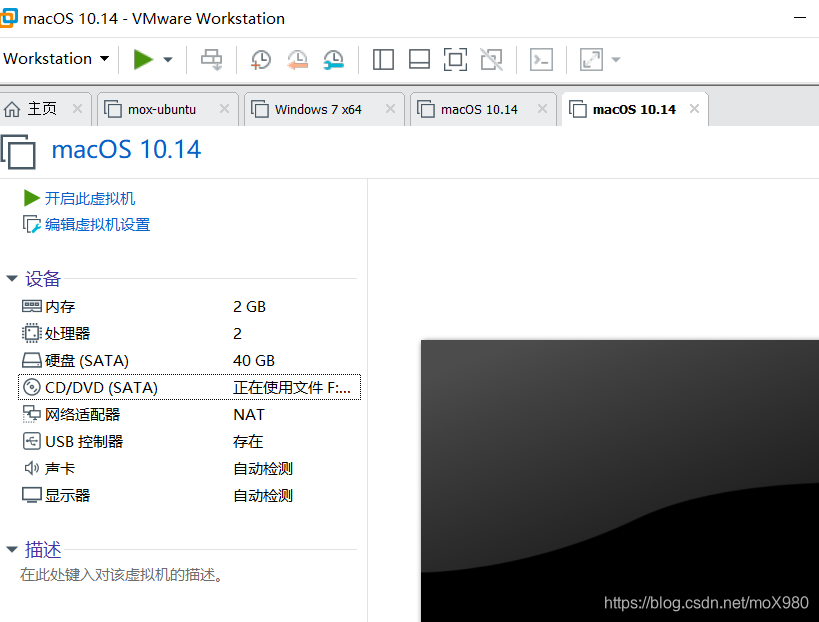Viewport: 819px width, 622px height.
Task: Minimize the VMware Workstation window
Action: pos(800,18)
